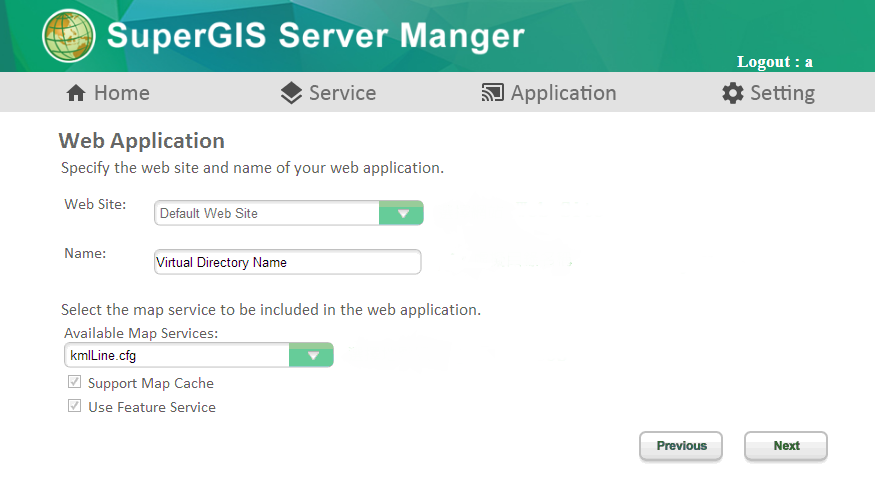Expand the Web Site dropdown arrow
Image resolution: width=875 pixels, height=482 pixels.
click(x=401, y=213)
